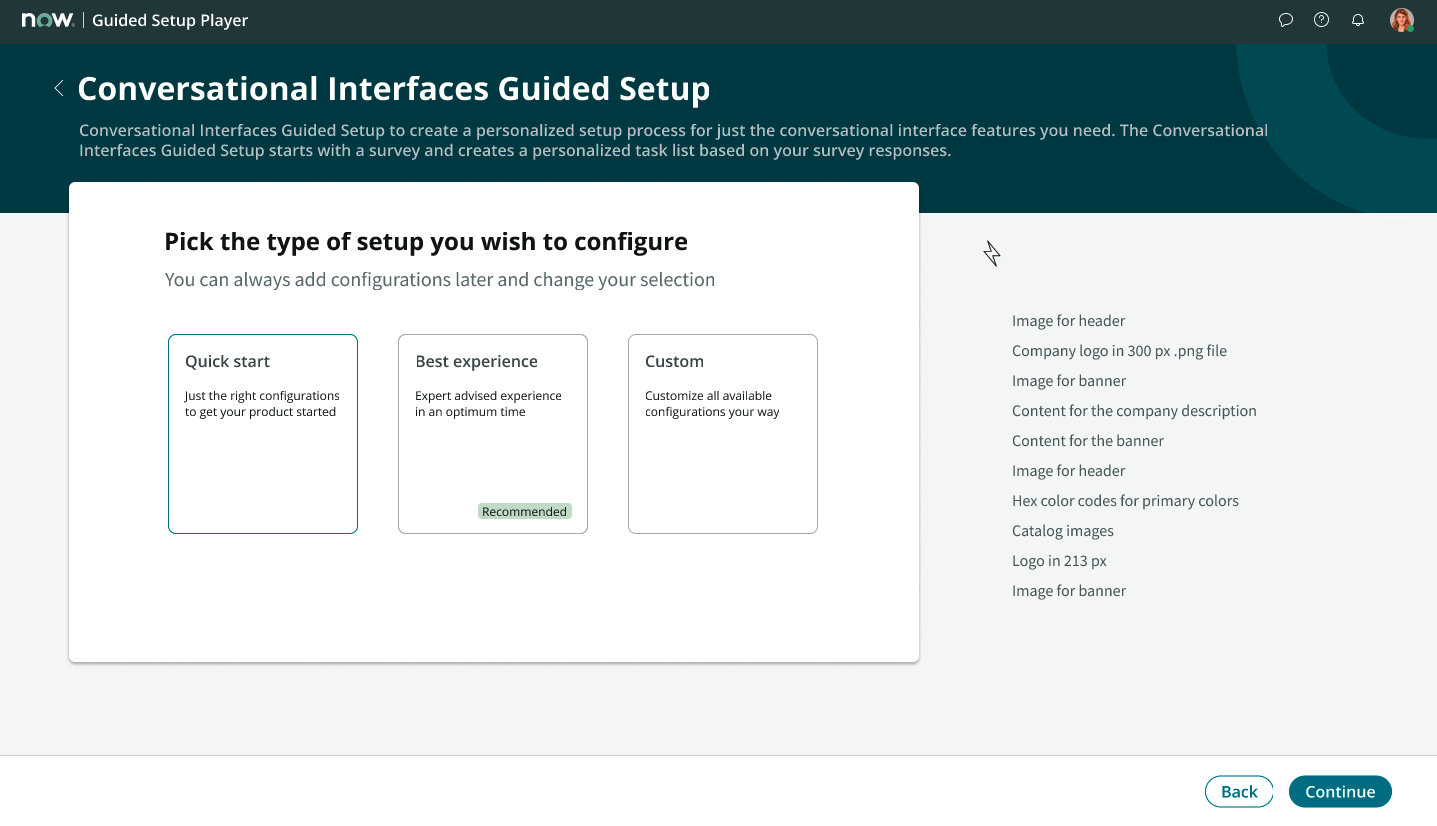
Task: Click the Guided Setup Player title
Action: (x=170, y=20)
